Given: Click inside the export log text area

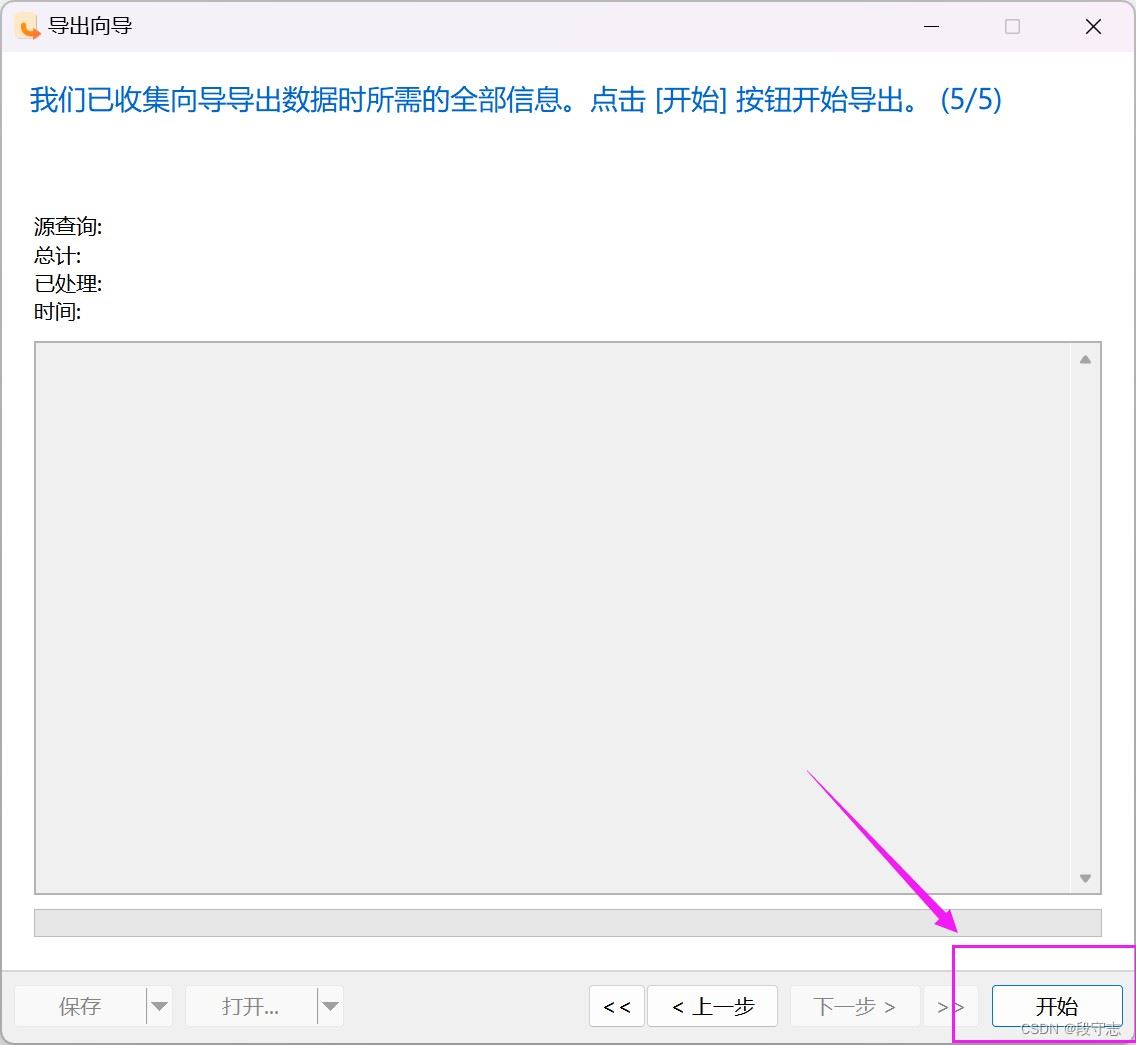Looking at the screenshot, I should pos(554,617).
